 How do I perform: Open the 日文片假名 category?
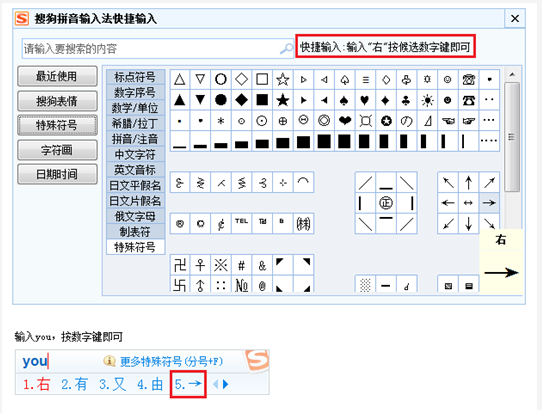tap(135, 201)
